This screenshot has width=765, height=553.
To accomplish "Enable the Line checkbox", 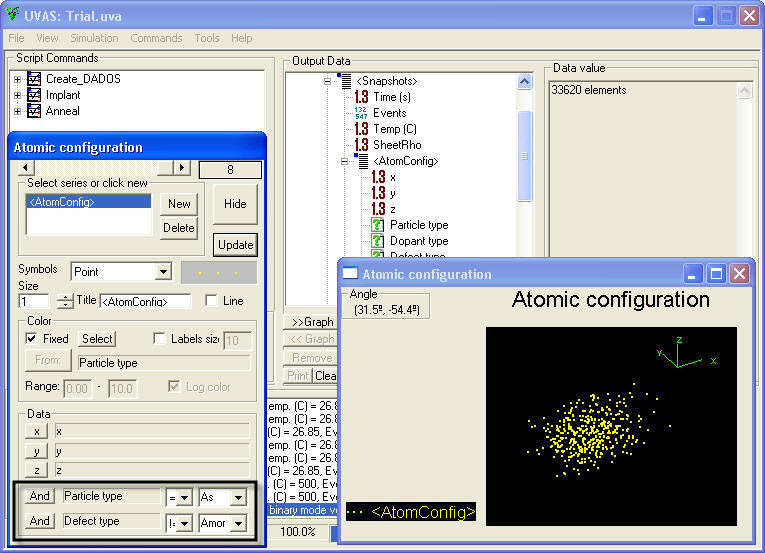I will (x=211, y=301).
